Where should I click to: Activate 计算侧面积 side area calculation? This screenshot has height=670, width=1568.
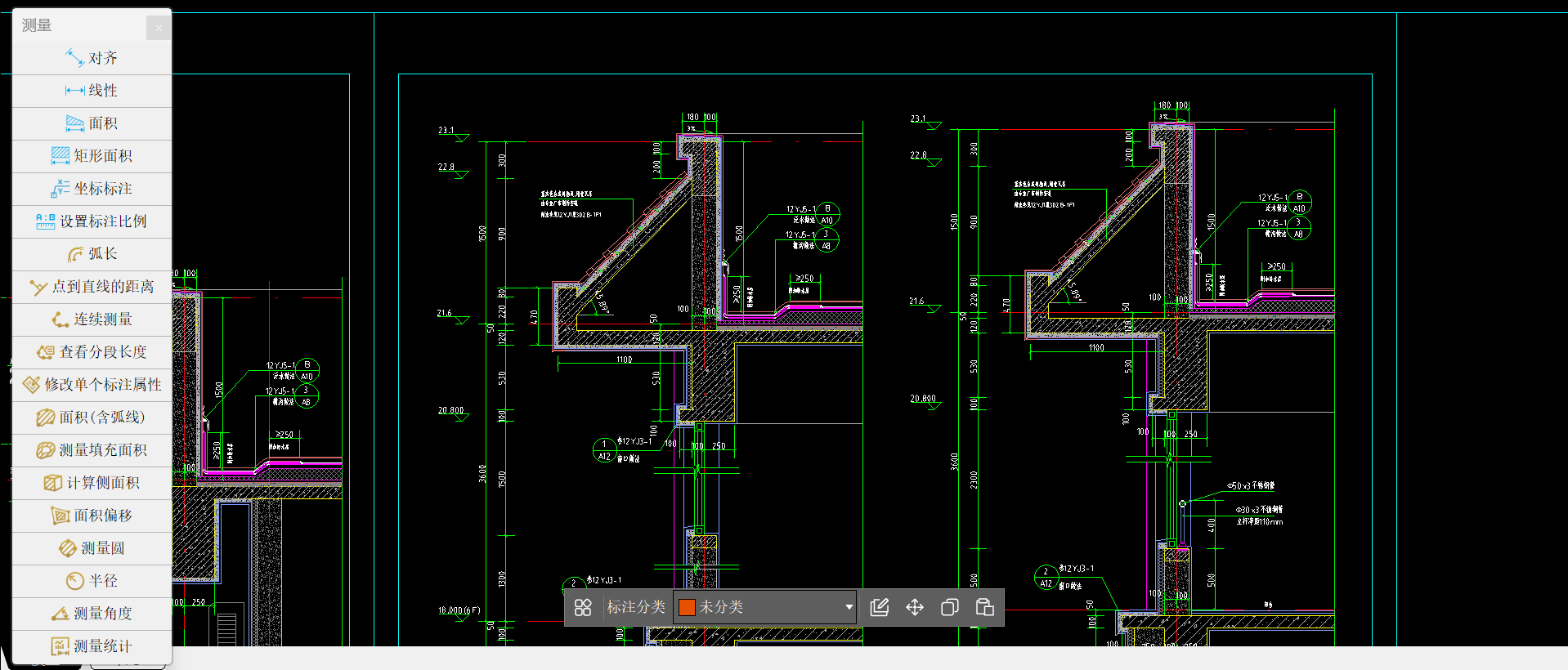[x=92, y=483]
